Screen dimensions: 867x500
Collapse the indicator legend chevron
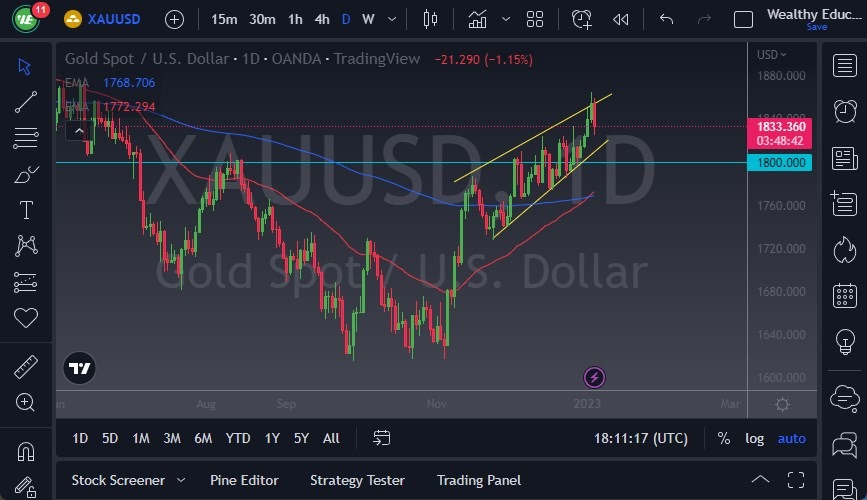click(x=79, y=131)
